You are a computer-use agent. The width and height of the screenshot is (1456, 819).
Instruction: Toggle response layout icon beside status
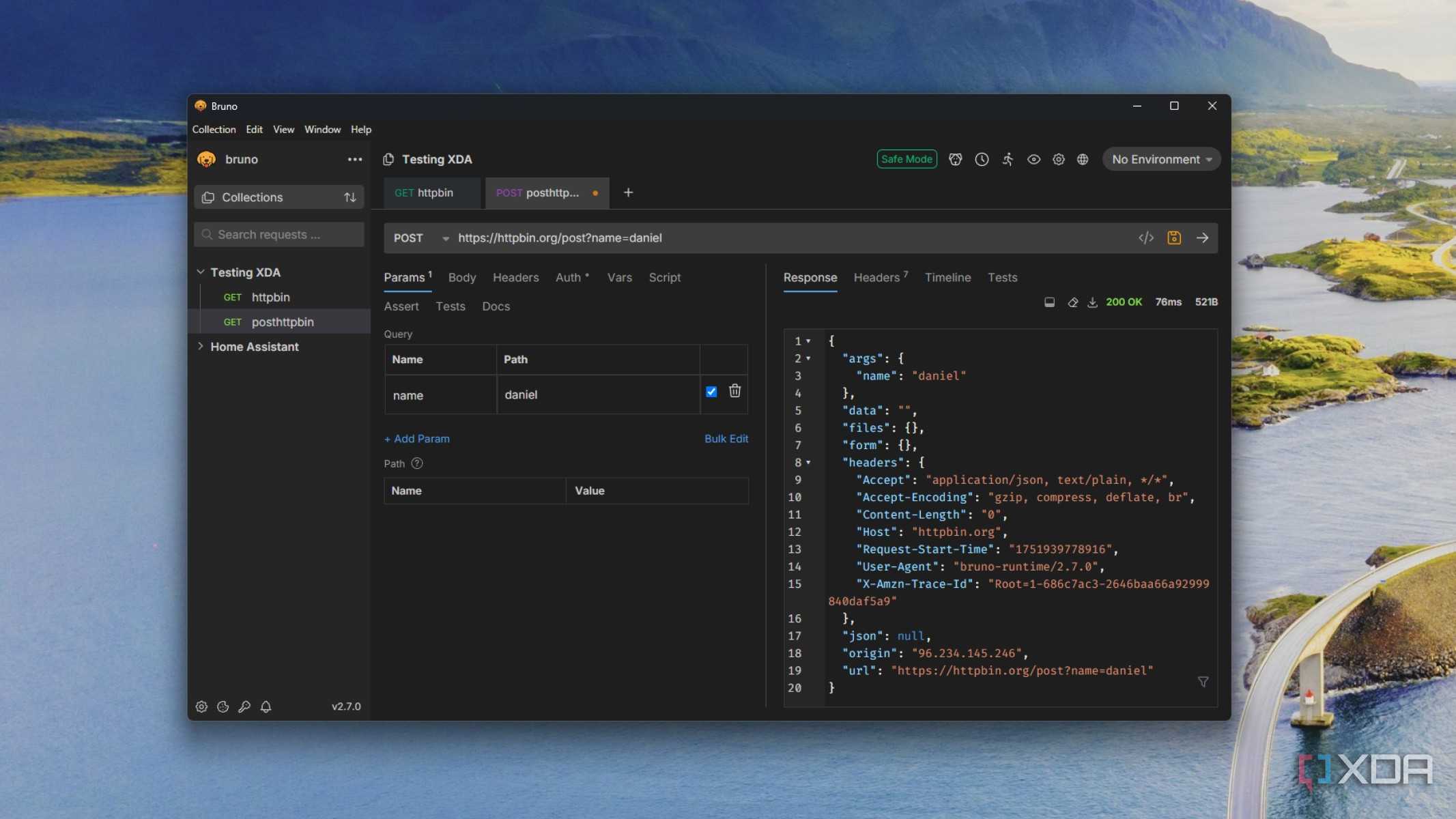click(x=1049, y=302)
